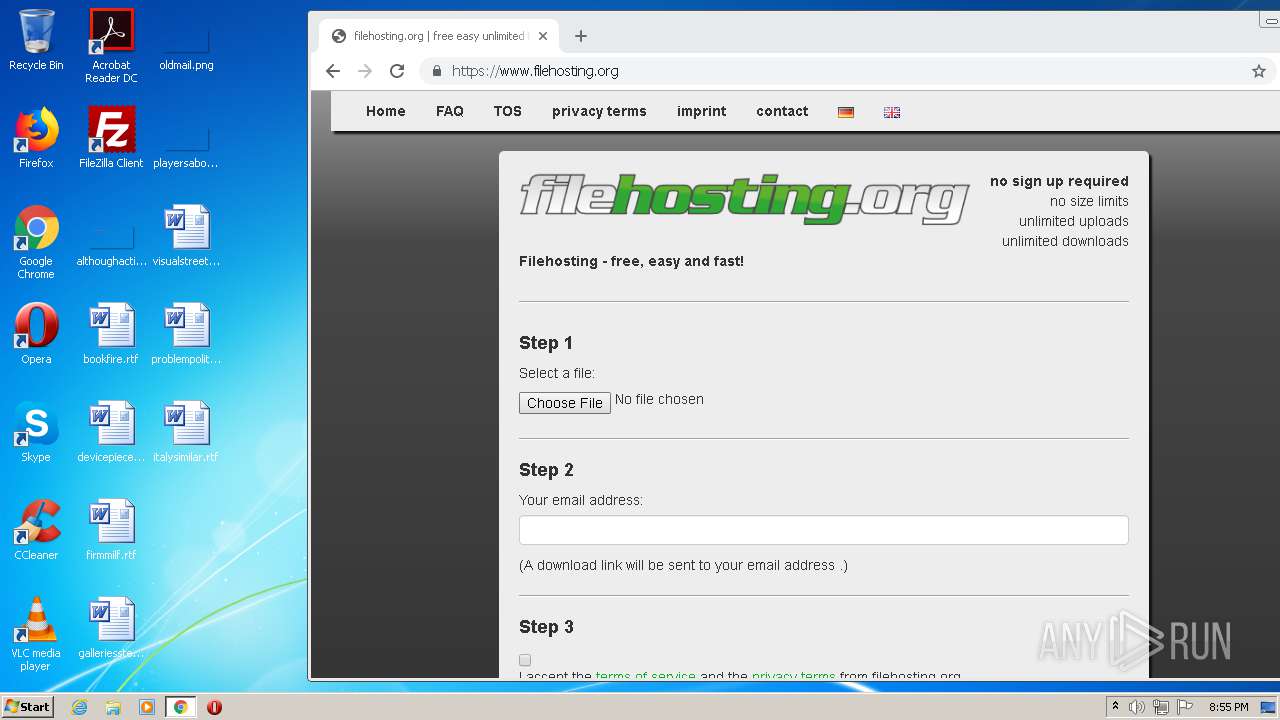Click the taskbar clock 8:55 PM

coord(1228,707)
